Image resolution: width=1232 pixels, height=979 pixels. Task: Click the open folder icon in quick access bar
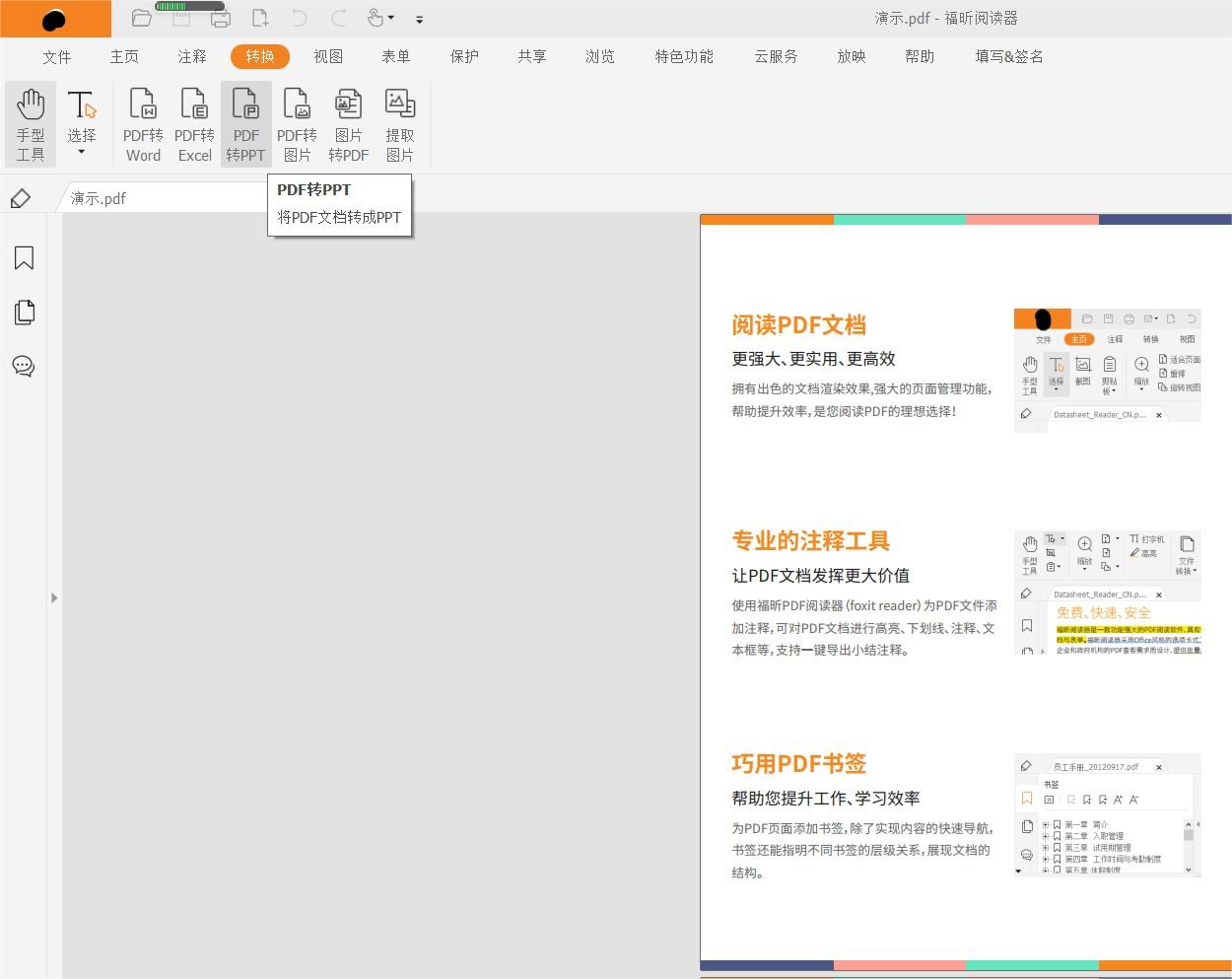pyautogui.click(x=141, y=18)
